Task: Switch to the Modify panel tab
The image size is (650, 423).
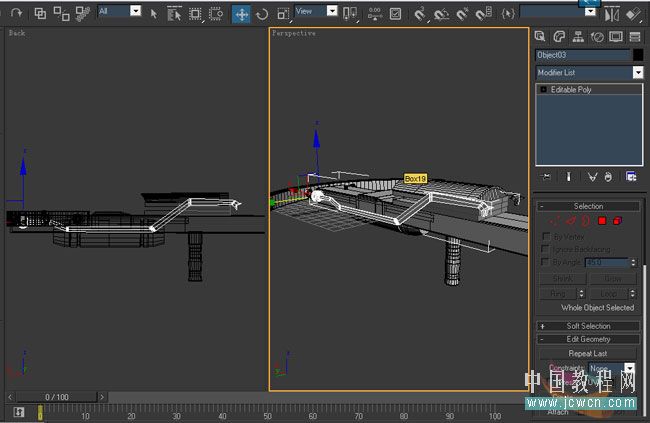Action: [559, 36]
